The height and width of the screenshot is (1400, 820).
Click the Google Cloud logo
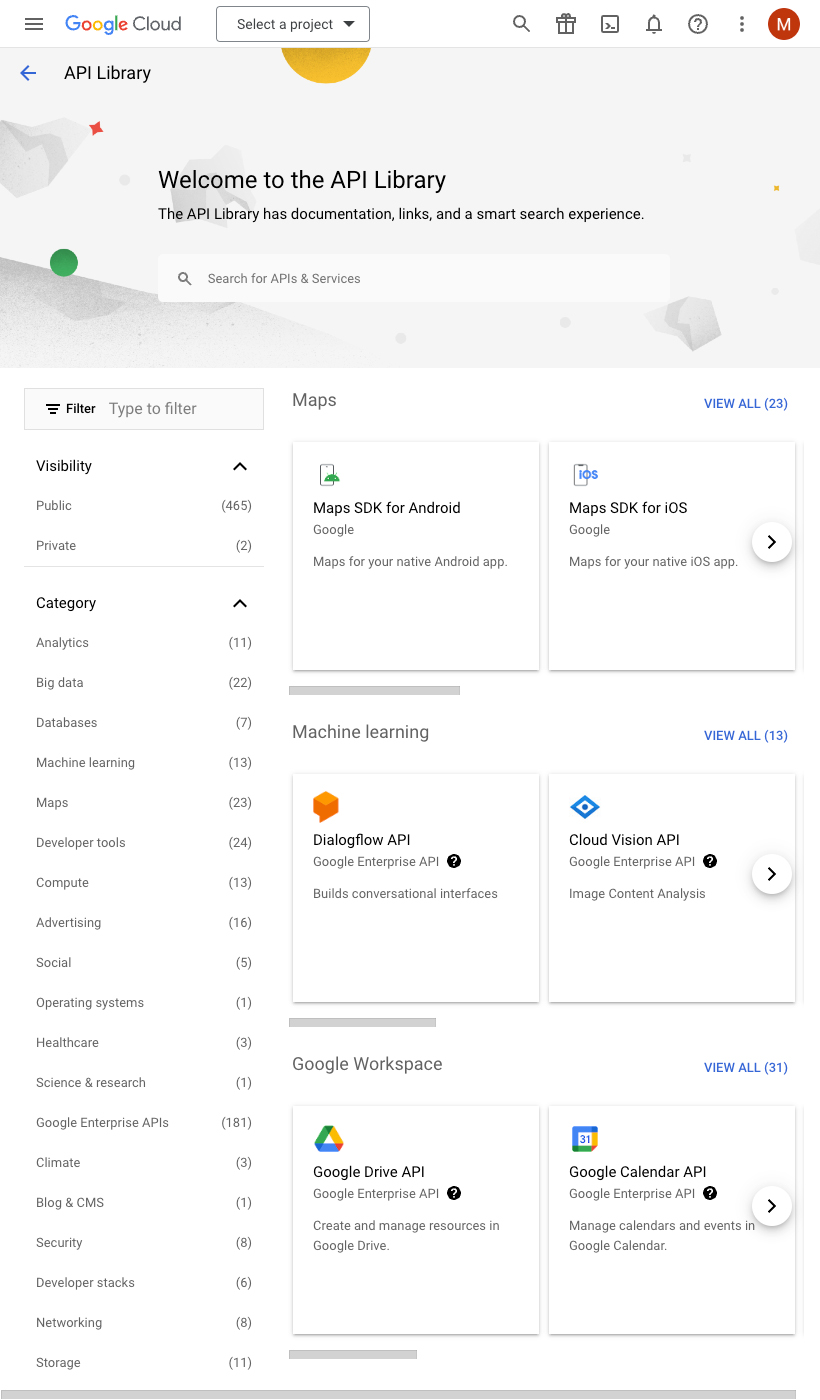[x=123, y=24]
